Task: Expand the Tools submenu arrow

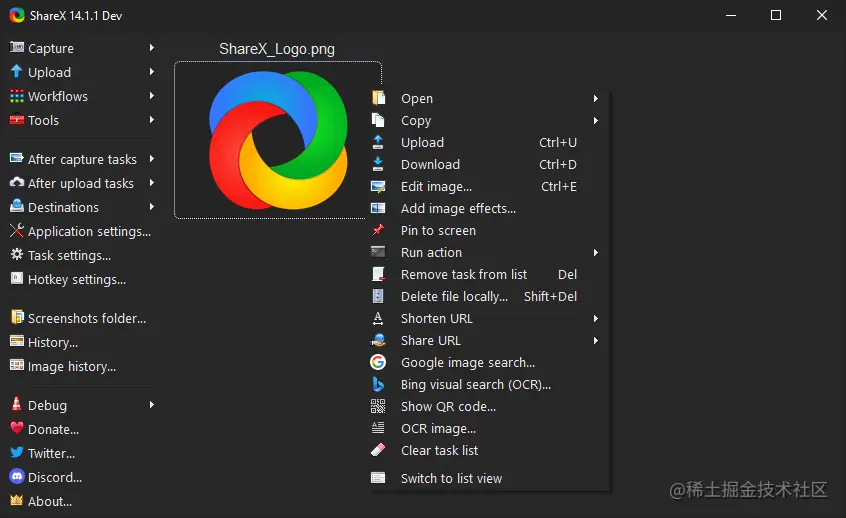Action: point(152,120)
